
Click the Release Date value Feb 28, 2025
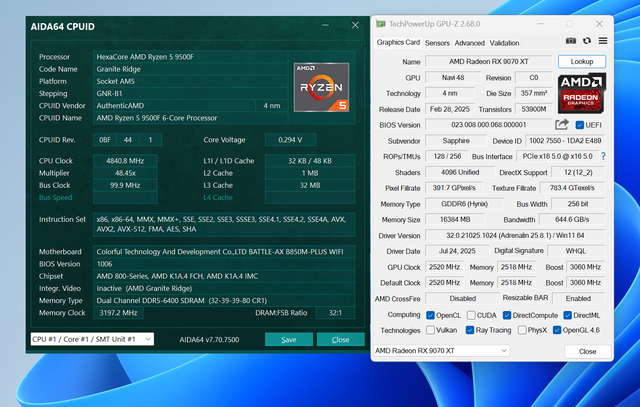(x=449, y=109)
